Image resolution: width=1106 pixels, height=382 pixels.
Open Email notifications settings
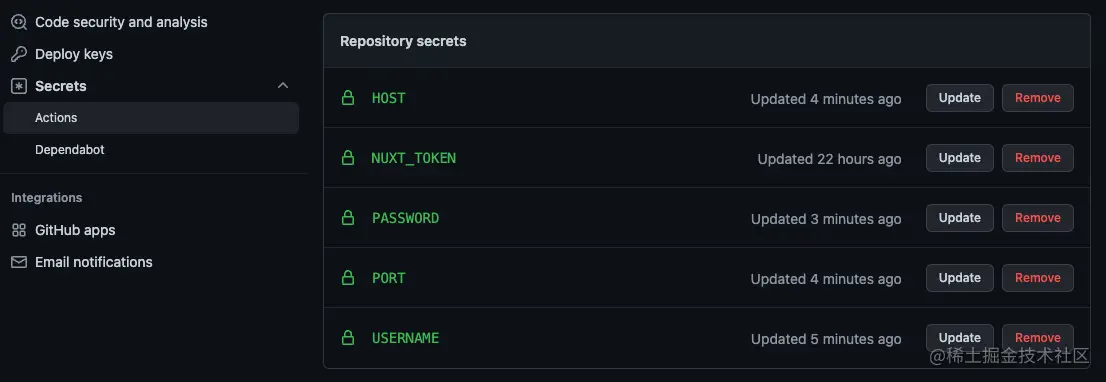94,262
